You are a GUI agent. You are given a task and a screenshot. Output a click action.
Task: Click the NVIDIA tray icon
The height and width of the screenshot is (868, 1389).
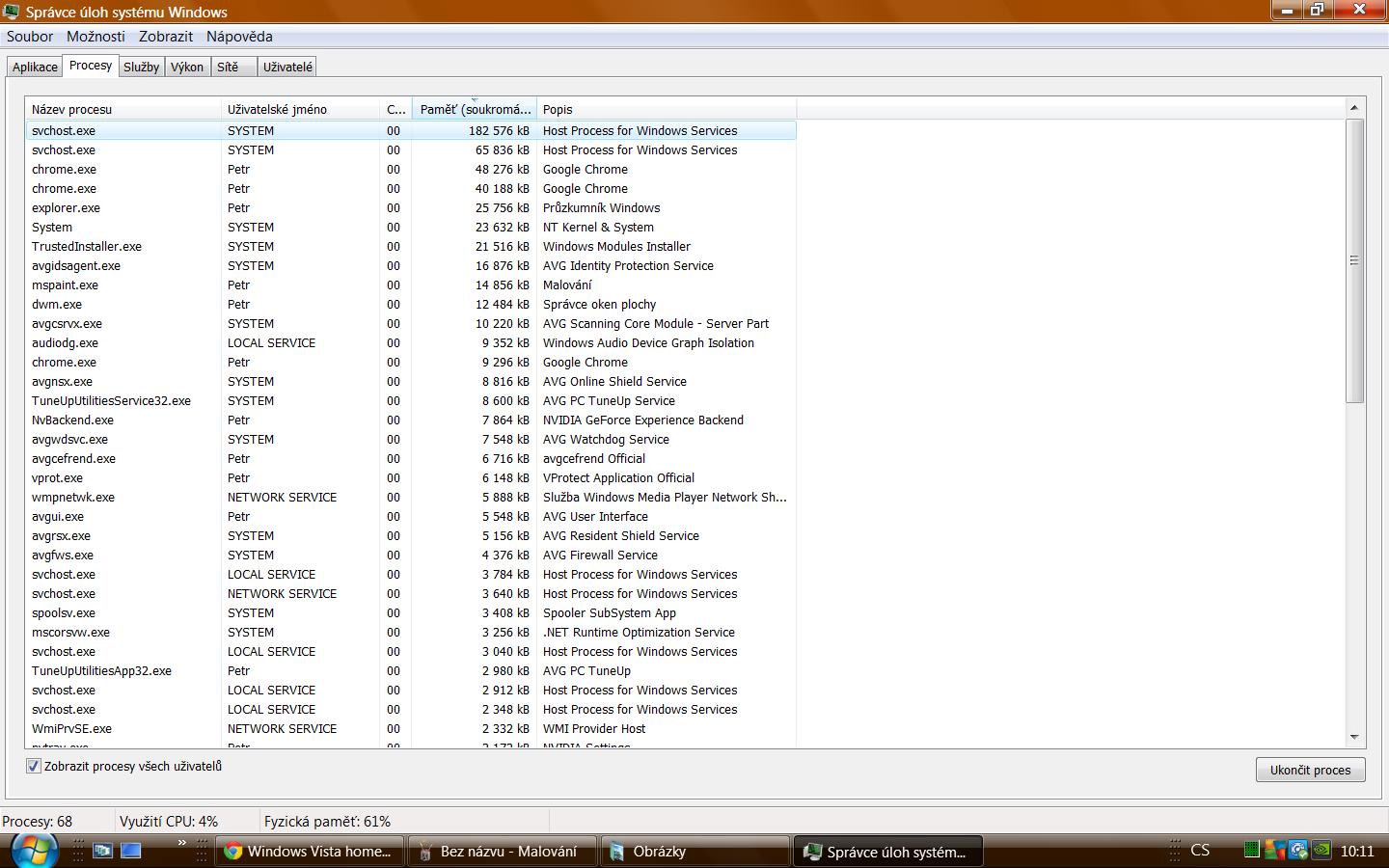click(1322, 851)
